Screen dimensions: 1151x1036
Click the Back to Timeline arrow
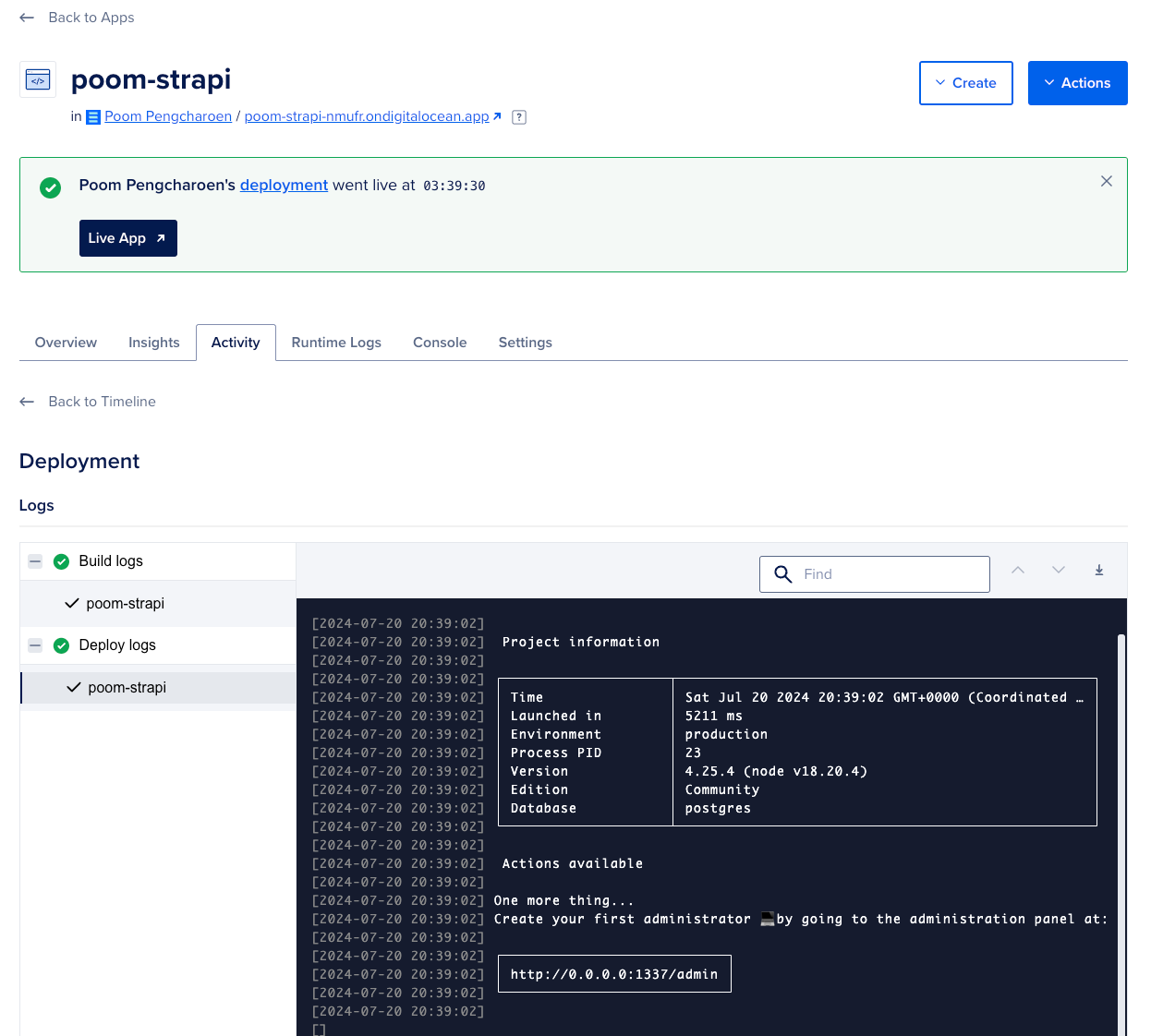tap(27, 402)
